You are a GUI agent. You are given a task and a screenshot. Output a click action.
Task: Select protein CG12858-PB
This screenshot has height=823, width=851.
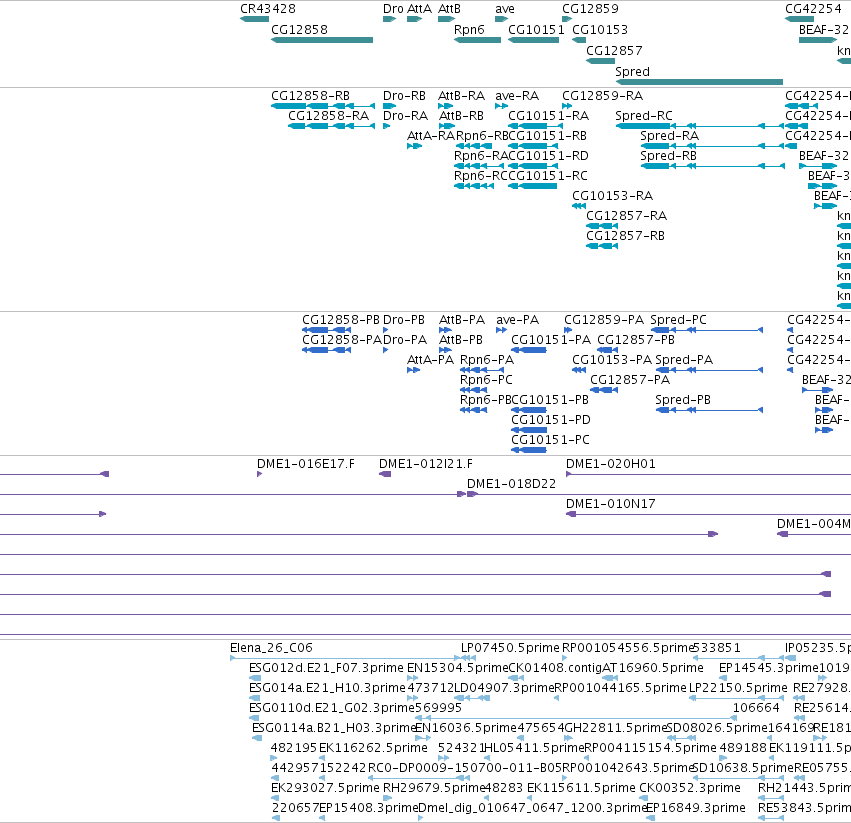tap(326, 330)
